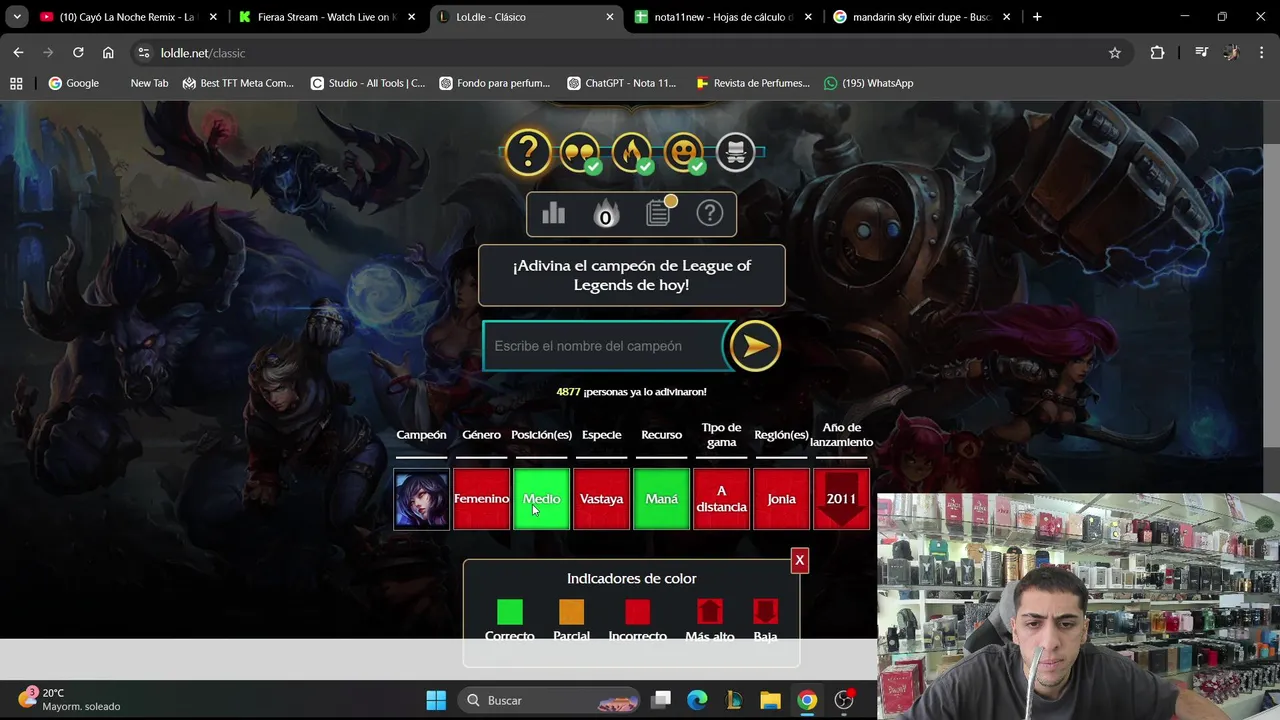
Task: Open Task View on the taskbar
Action: tap(660, 700)
